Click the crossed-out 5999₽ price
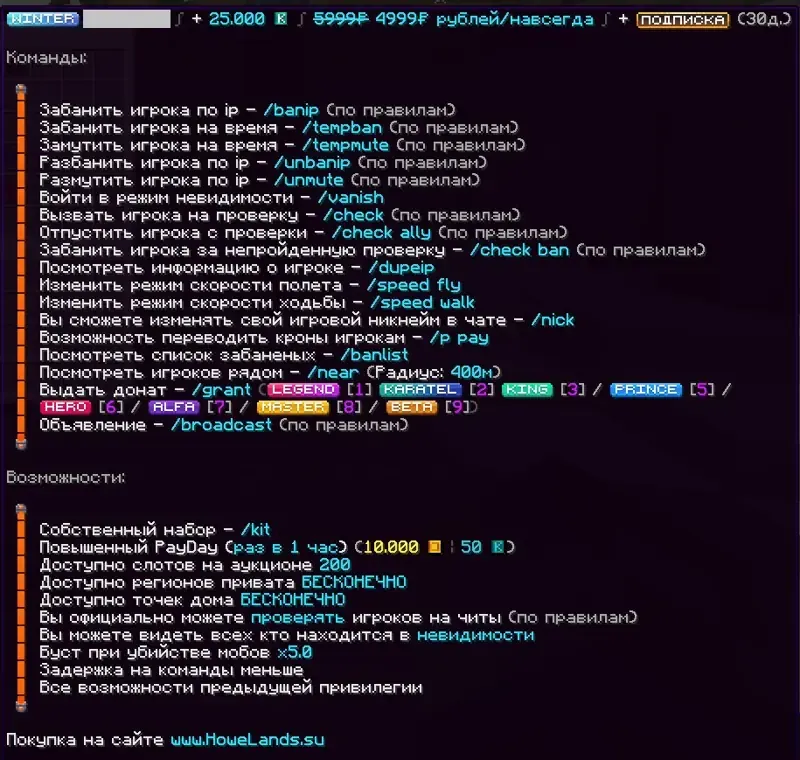 coord(341,19)
